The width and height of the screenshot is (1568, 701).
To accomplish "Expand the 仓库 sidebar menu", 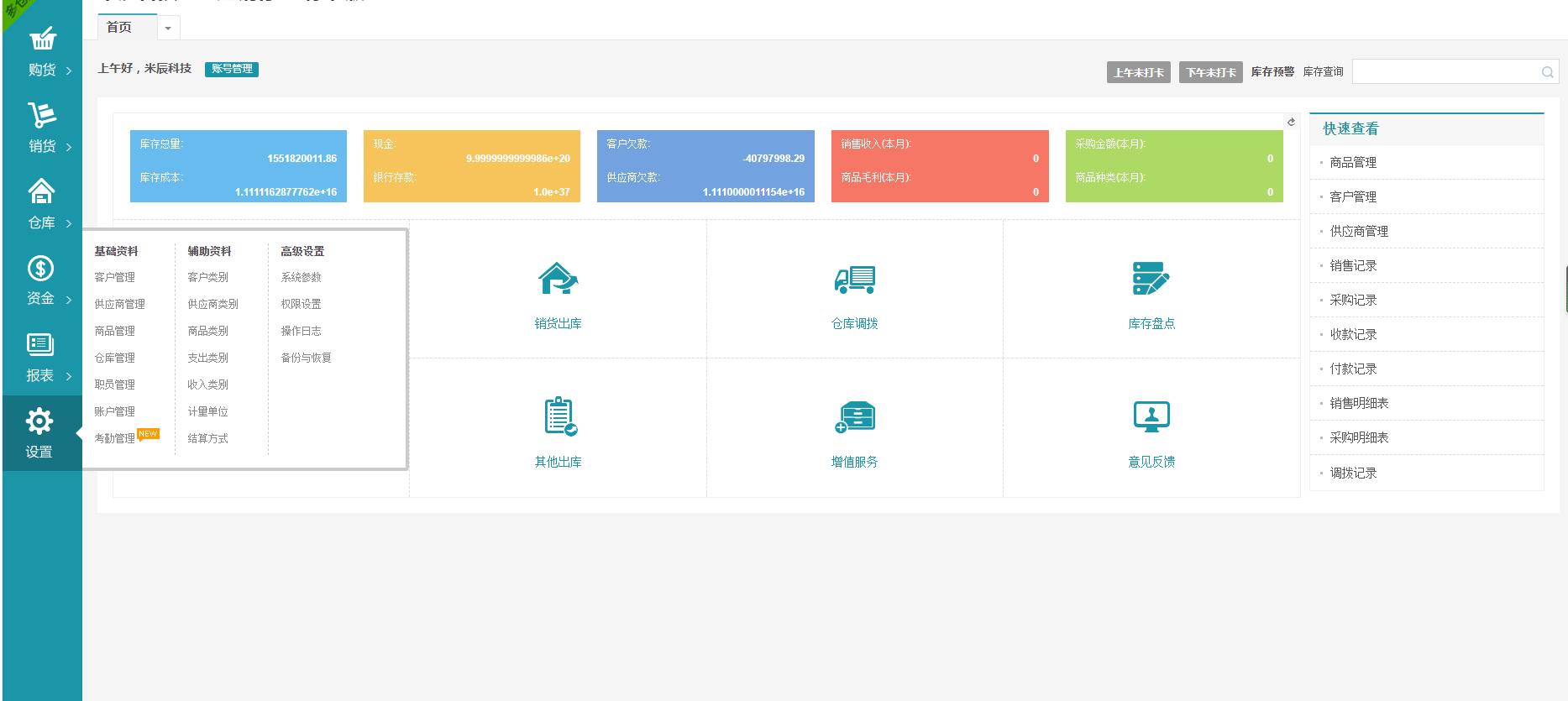I will pos(42,204).
